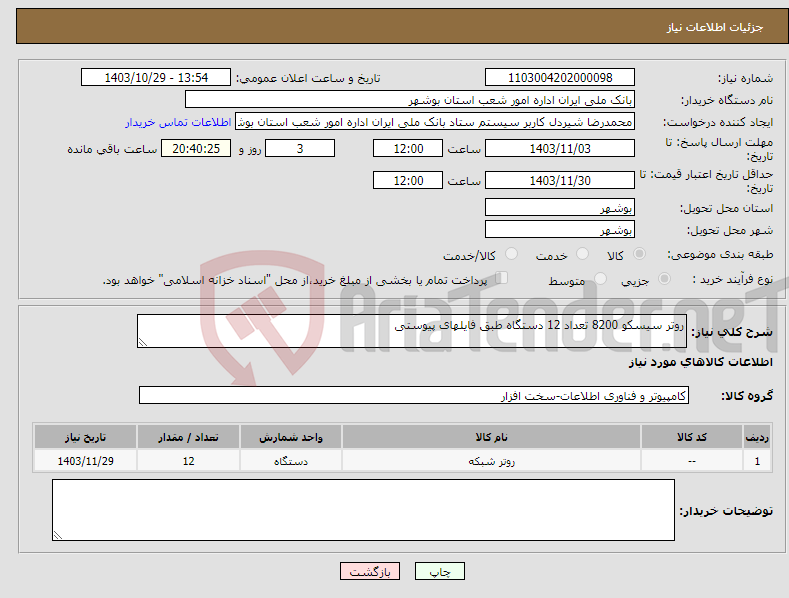Screen dimensions: 789x598
Task: Select the کالا radio button
Action: click(639, 254)
